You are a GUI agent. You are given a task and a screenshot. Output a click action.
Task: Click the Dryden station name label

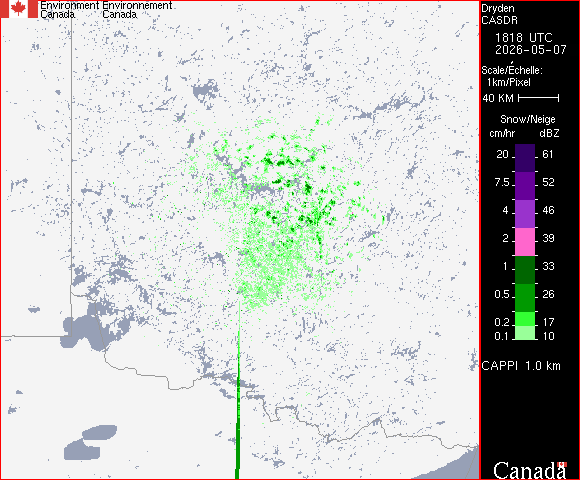[x=498, y=8]
